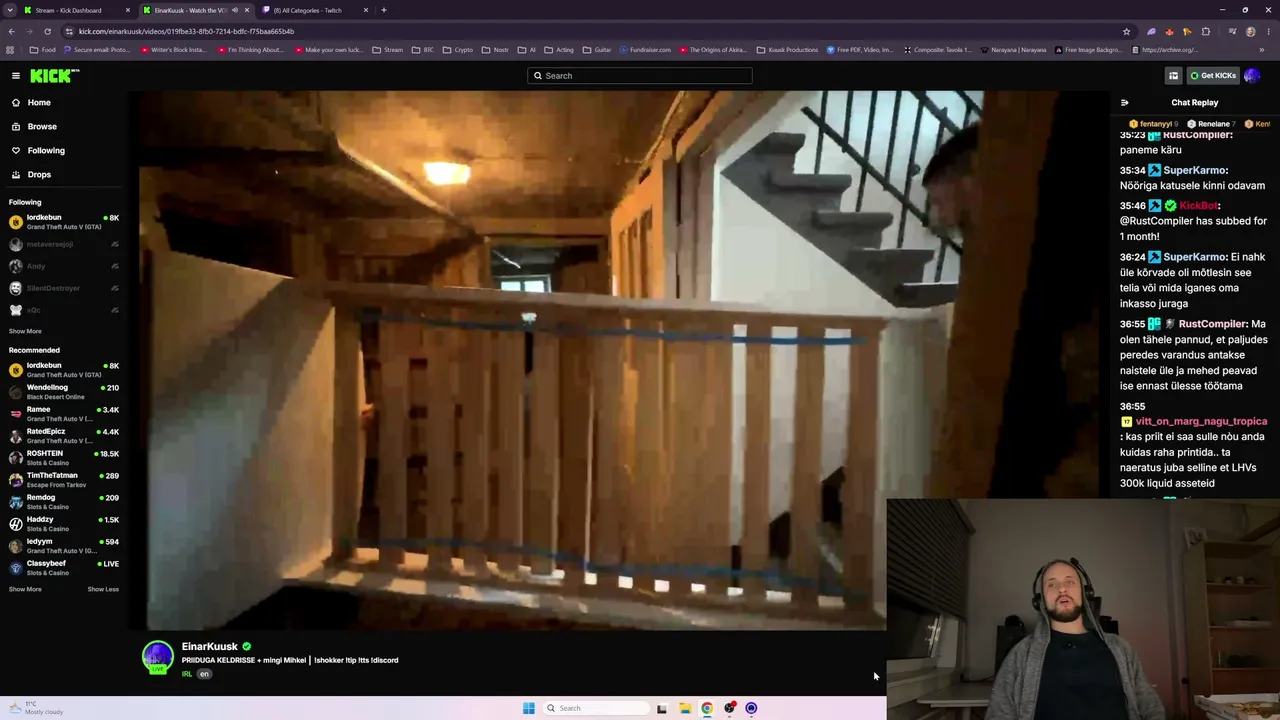Show More recommended channels
The image size is (1280, 720).
point(25,589)
